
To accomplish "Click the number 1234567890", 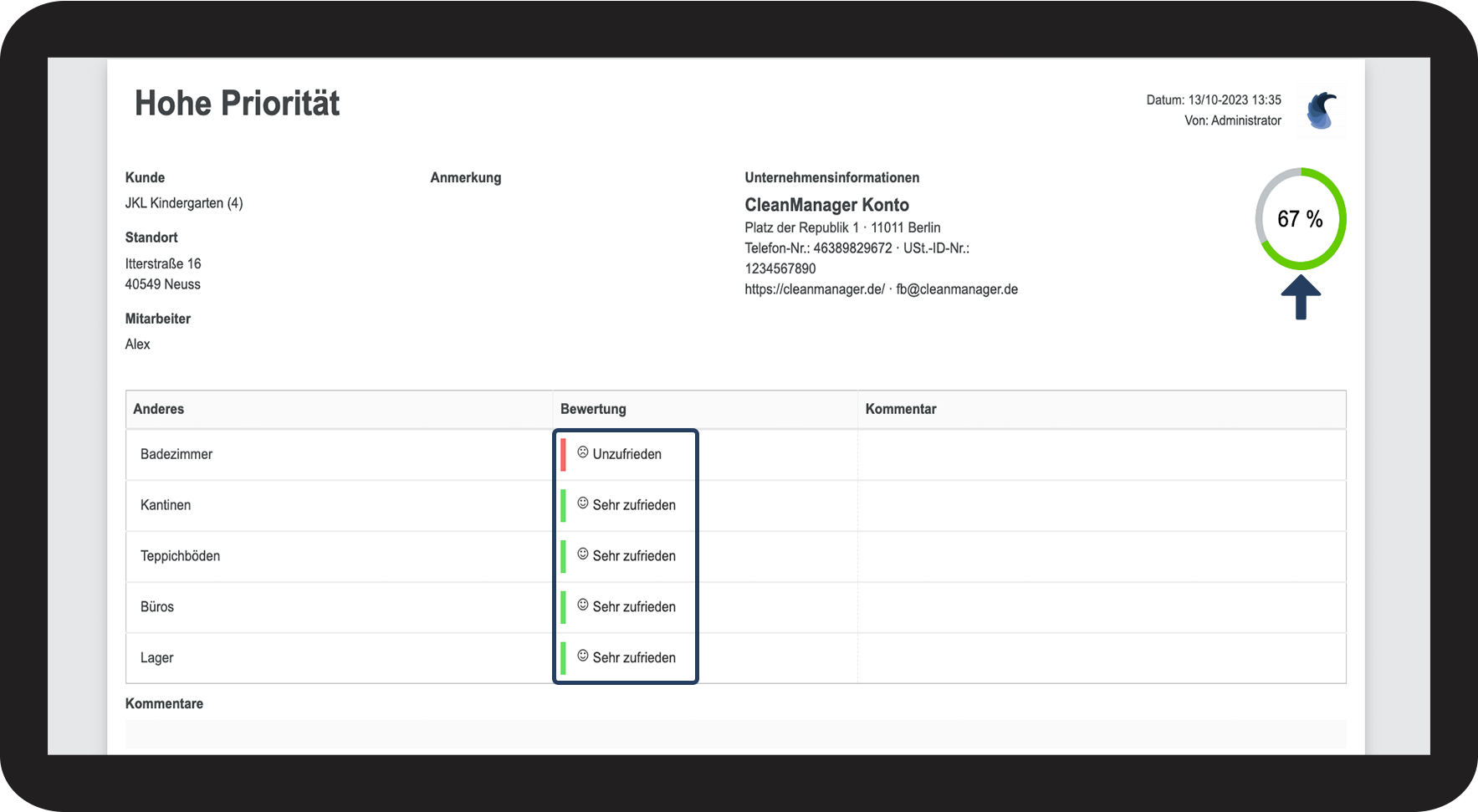I will 780,268.
